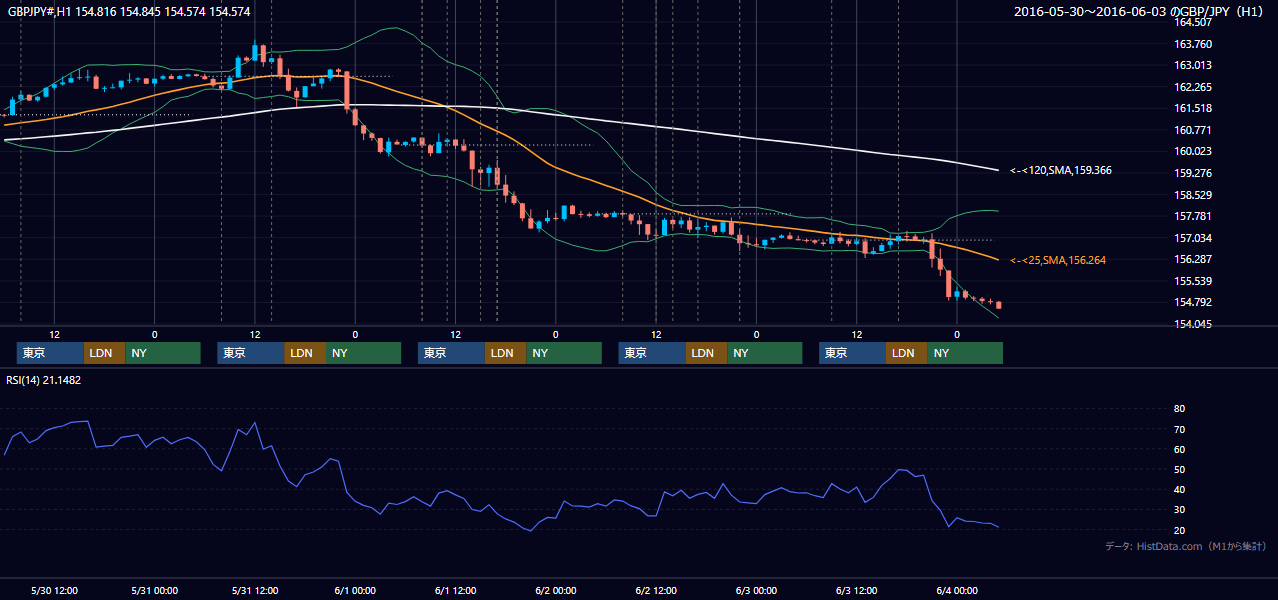The image size is (1278, 600).
Task: Click the LDN session block for 6/3
Action: point(906,353)
